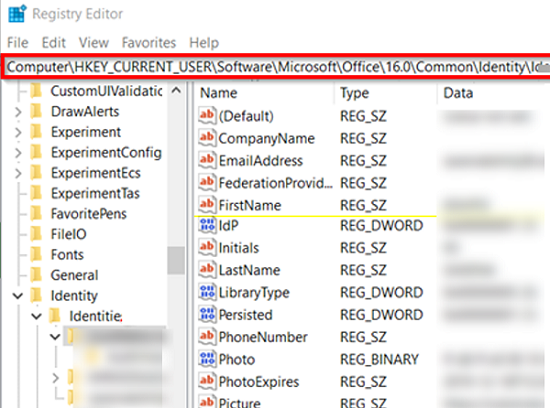Select the CustomUIValidation tree key

106,91
